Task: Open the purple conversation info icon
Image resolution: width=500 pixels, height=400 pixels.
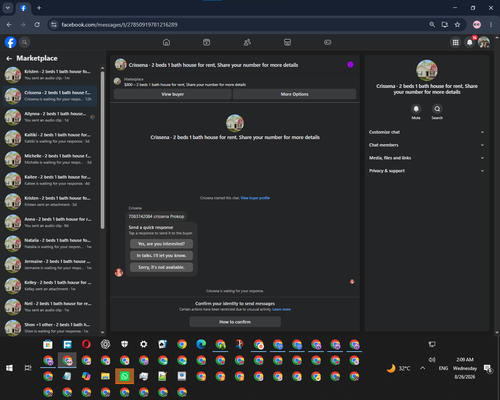Action: [x=350, y=65]
